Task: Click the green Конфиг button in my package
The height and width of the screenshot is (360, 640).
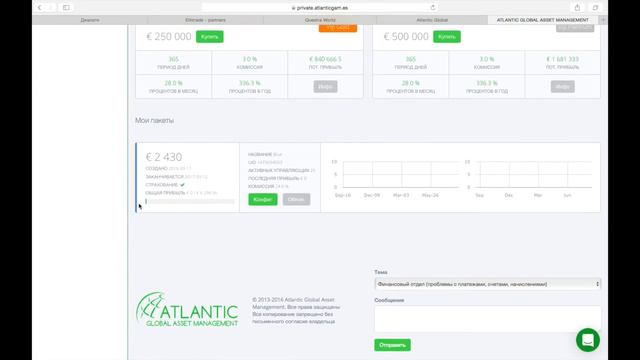Action: [x=262, y=199]
